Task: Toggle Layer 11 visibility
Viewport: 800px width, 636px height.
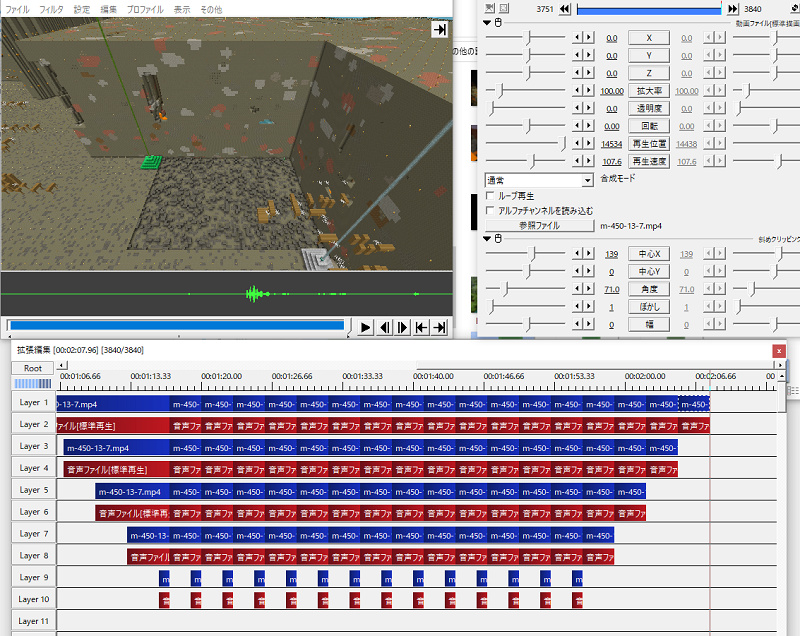Action: click(33, 622)
